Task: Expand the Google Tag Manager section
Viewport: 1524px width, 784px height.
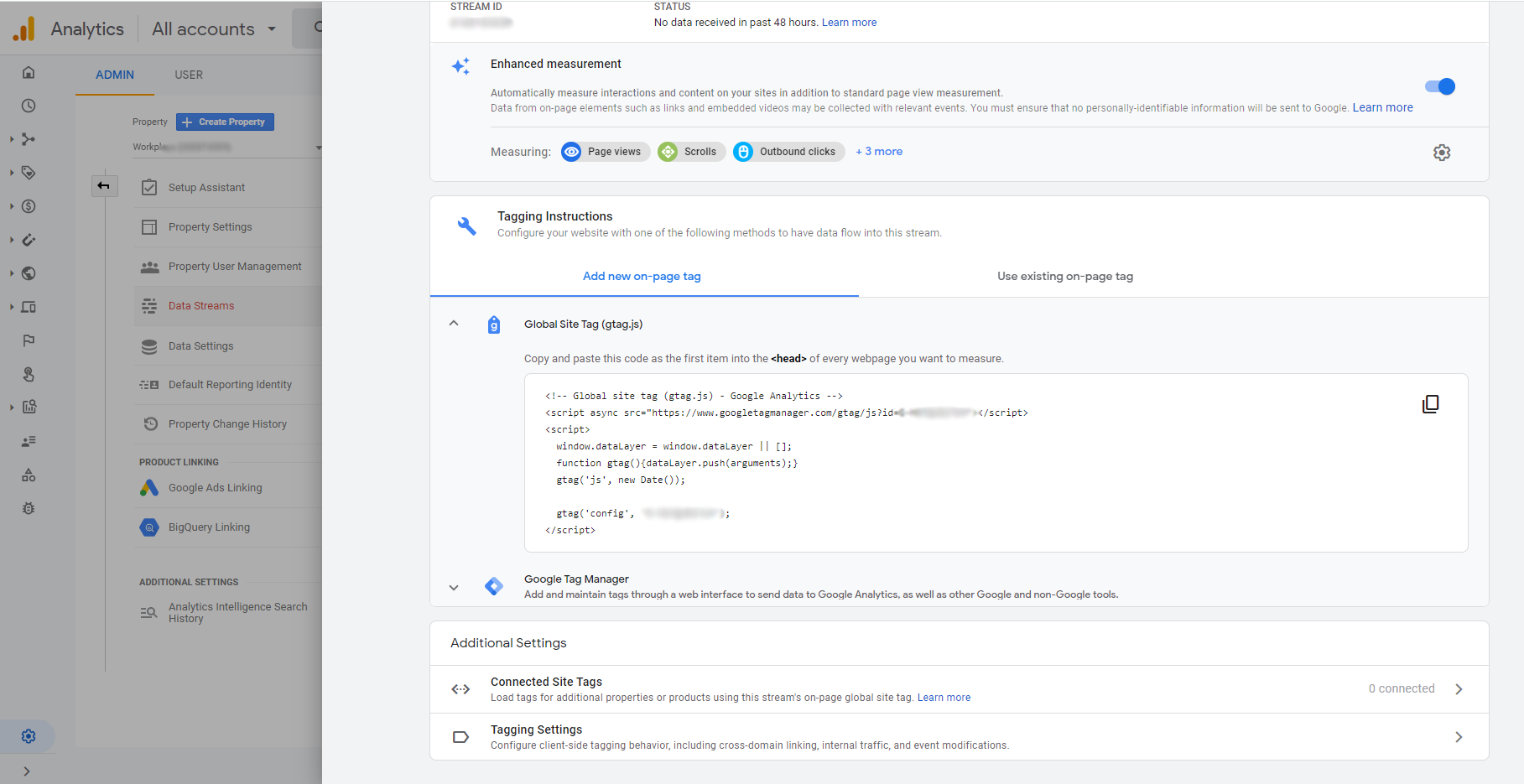Action: 454,587
